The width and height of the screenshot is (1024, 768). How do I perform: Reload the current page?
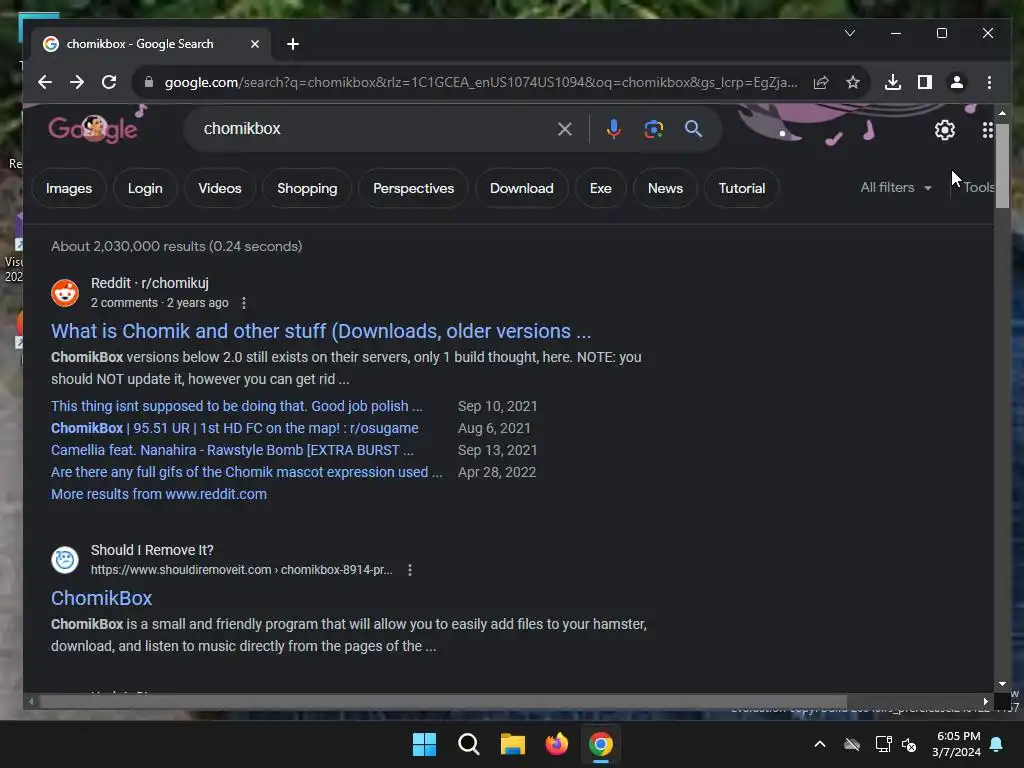tap(109, 82)
